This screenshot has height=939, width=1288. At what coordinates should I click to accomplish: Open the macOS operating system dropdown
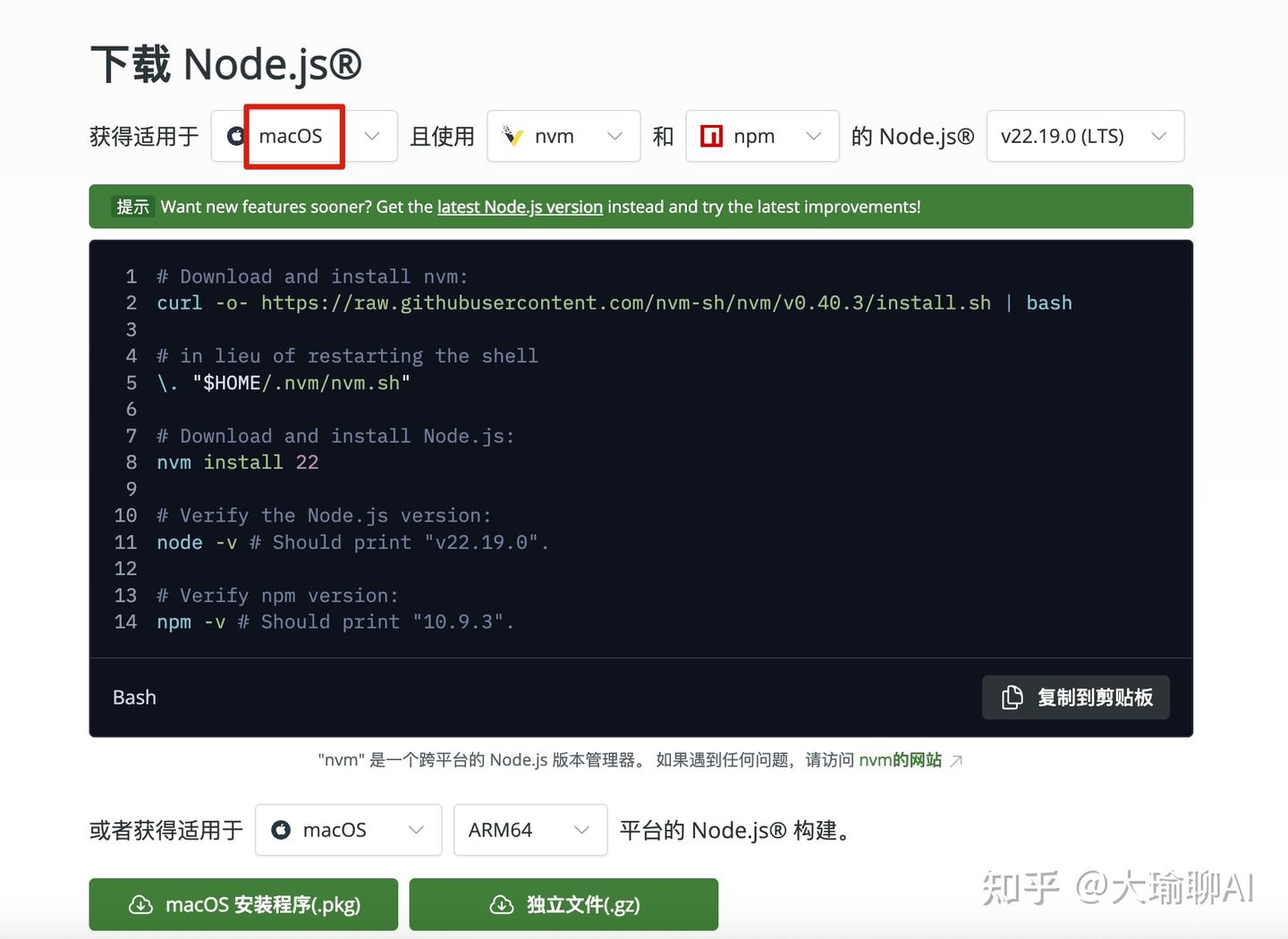point(372,136)
